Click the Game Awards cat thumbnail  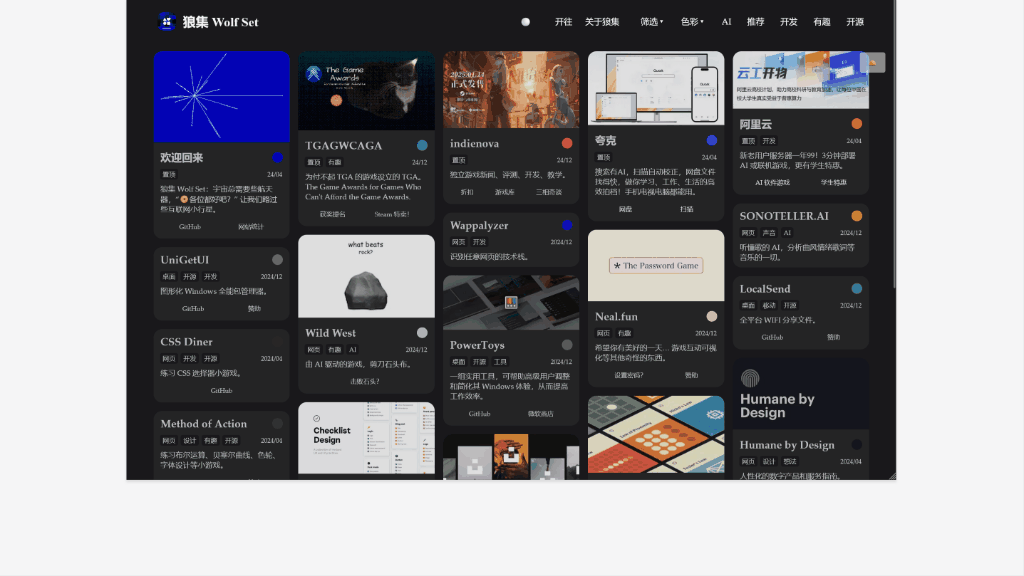(x=366, y=91)
